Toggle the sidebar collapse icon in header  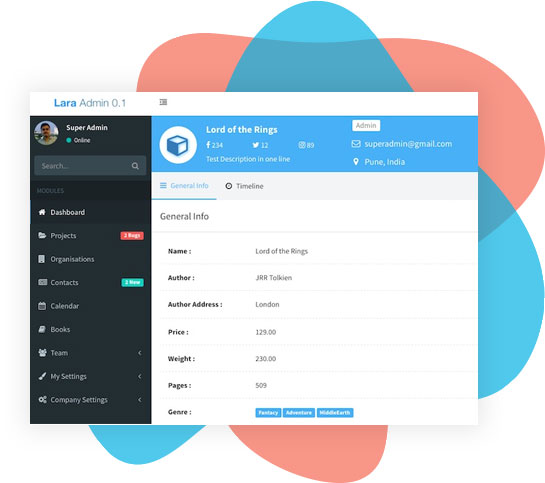click(x=163, y=102)
